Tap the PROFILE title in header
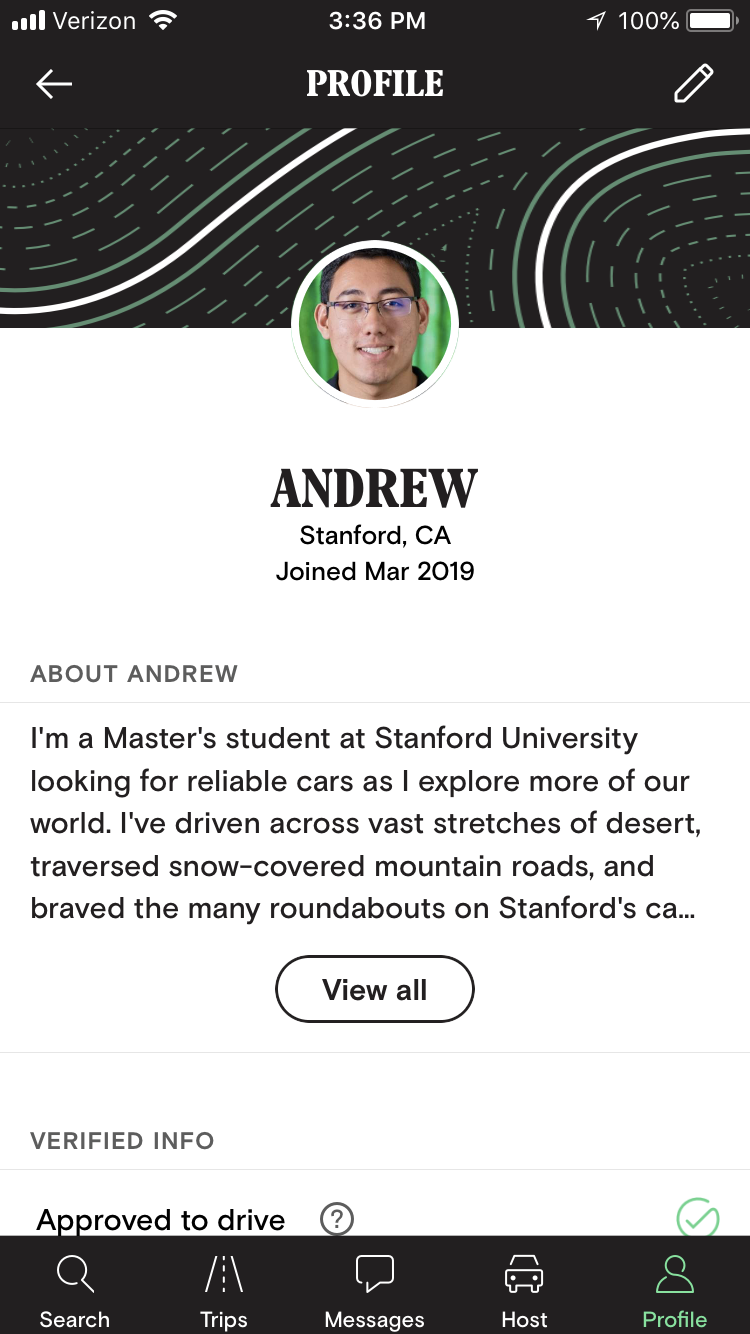Viewport: 750px width, 1334px height. tap(375, 84)
